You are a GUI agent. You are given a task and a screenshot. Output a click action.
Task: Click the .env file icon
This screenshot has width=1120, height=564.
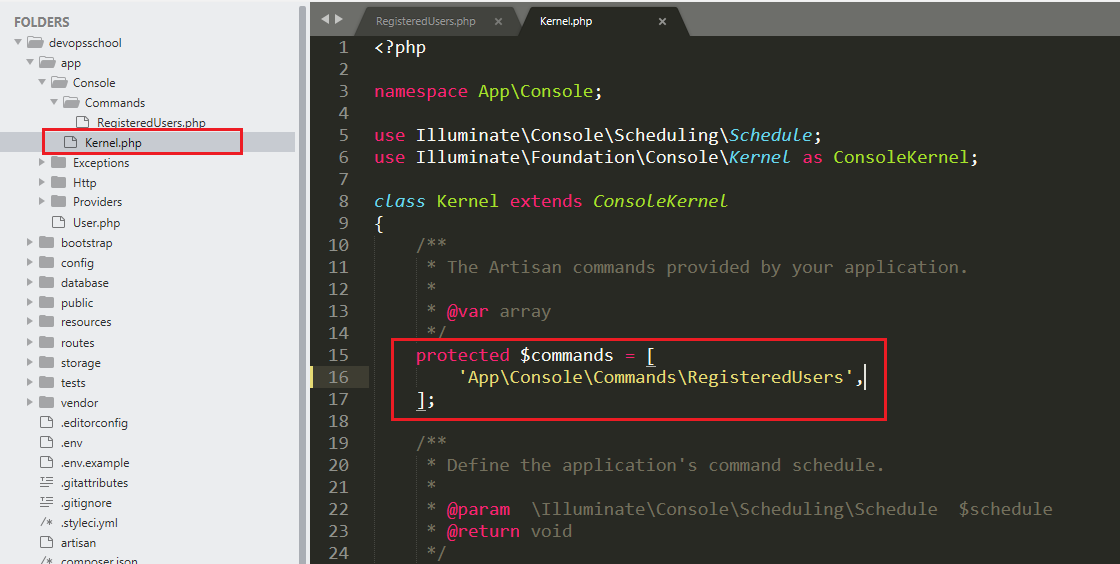tap(46, 443)
